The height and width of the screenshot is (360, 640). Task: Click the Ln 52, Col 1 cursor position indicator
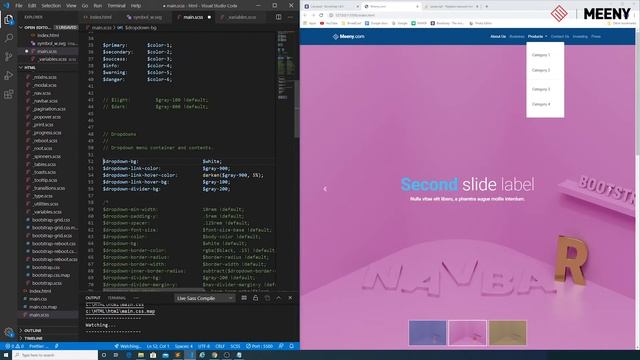tap(158, 346)
